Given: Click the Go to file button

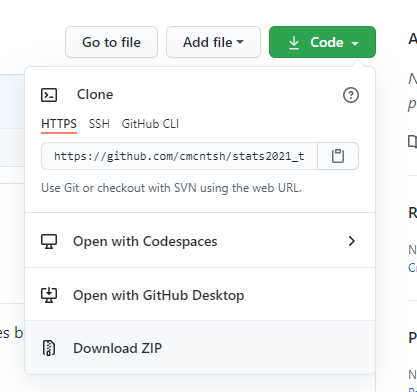Looking at the screenshot, I should 111,42.
